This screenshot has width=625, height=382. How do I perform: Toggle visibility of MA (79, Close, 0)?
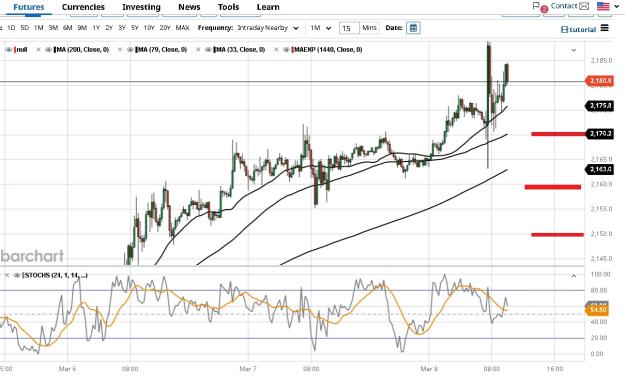pyautogui.click(x=130, y=50)
